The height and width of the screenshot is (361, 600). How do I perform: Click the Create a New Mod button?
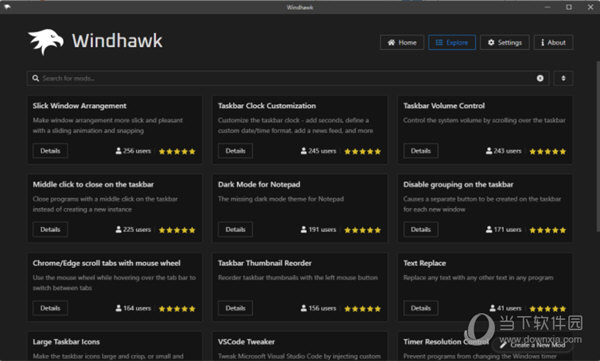click(533, 345)
